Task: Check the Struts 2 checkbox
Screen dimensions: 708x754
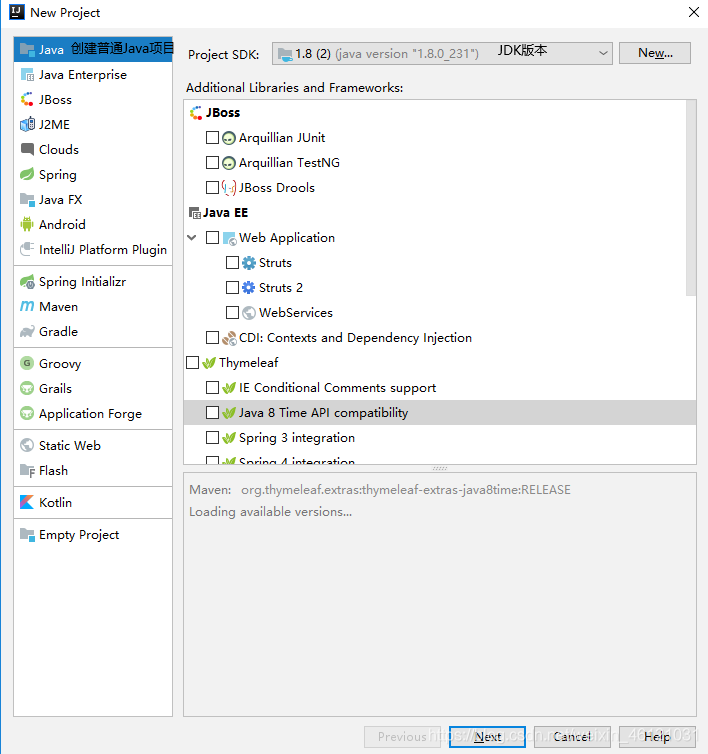Action: [232, 288]
